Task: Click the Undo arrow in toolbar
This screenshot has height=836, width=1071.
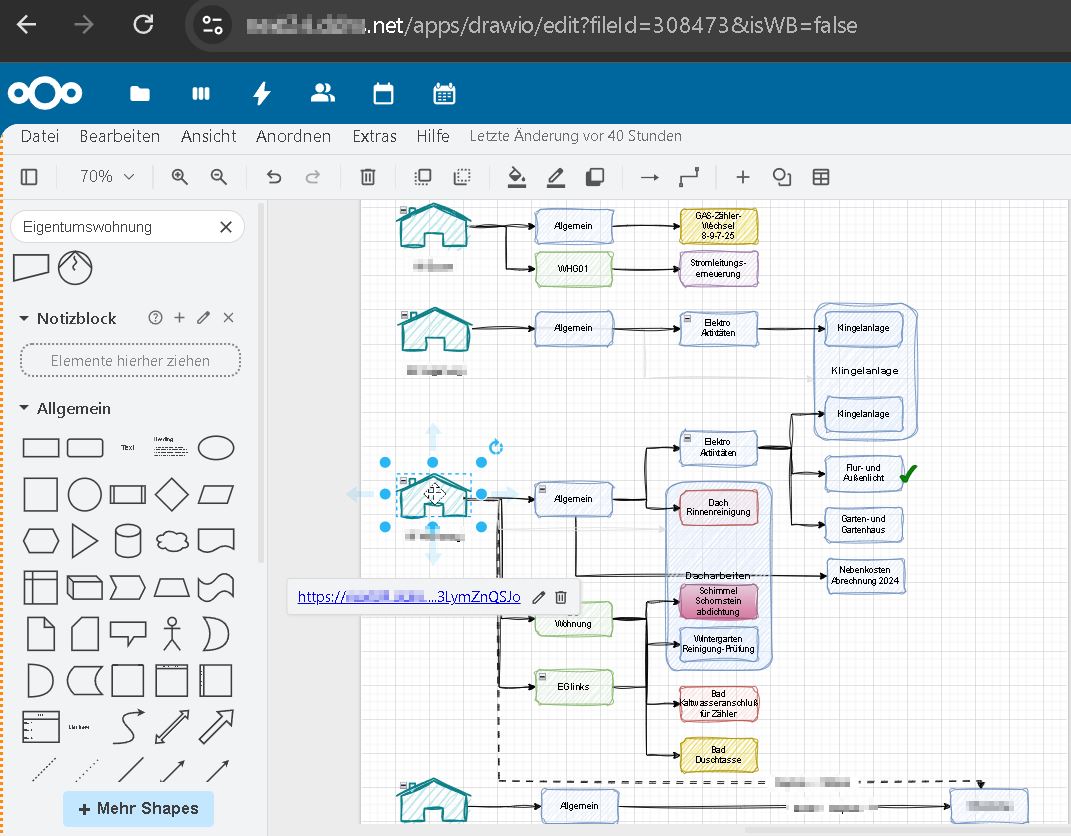Action: point(273,177)
